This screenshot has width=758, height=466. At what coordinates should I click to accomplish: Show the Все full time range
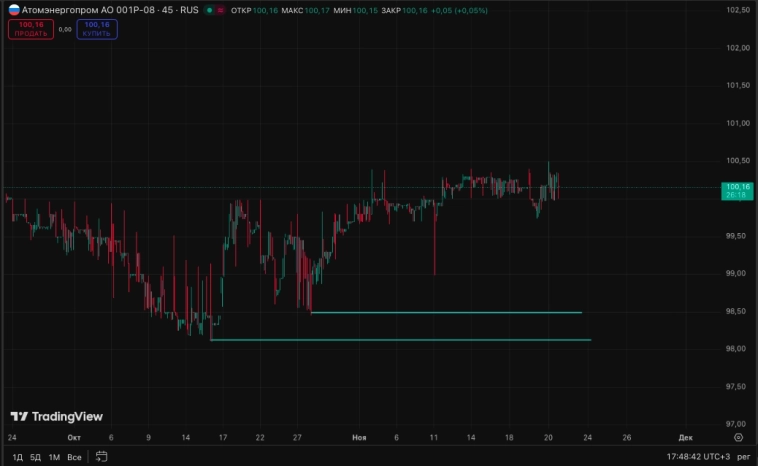point(74,457)
